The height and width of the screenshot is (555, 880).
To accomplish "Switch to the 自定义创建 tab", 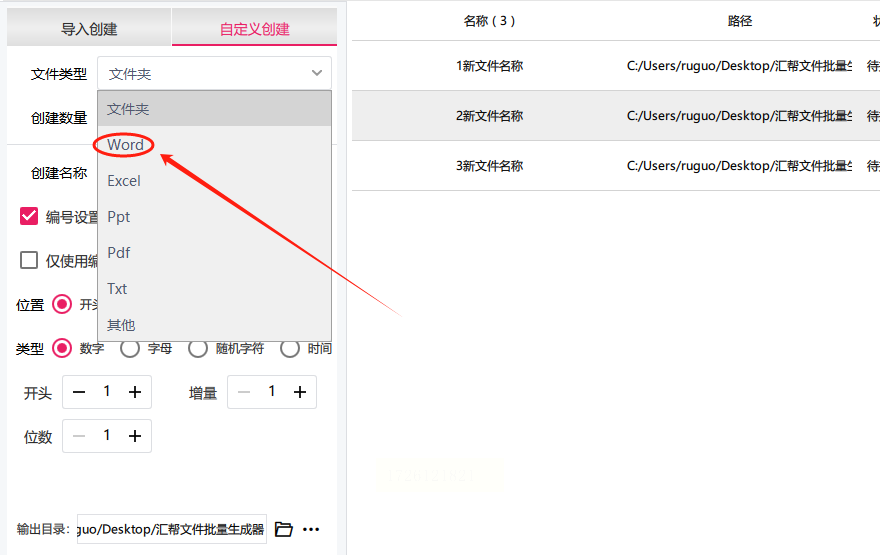I will (x=254, y=28).
